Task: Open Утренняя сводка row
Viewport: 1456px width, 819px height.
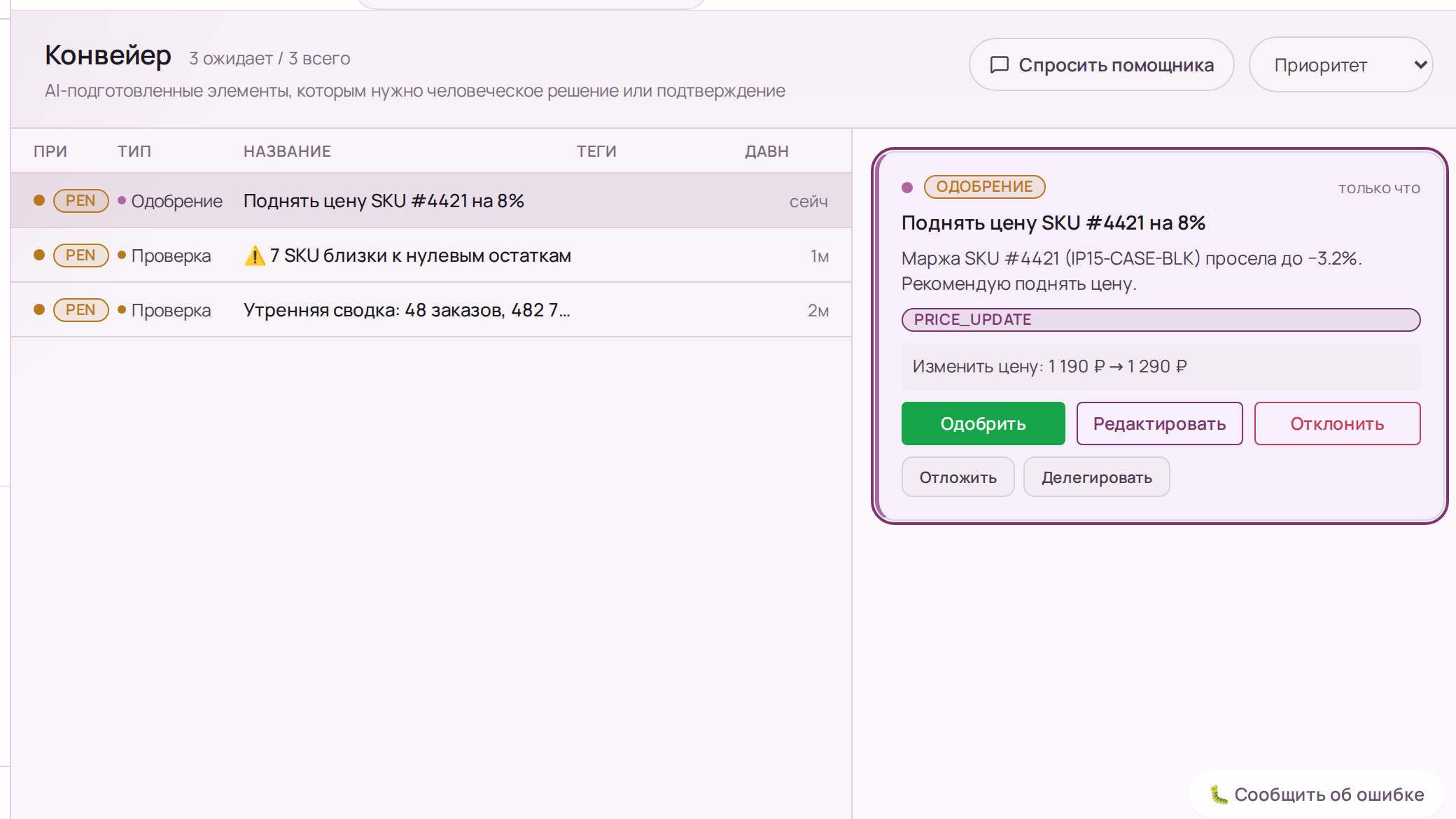Action: click(406, 310)
